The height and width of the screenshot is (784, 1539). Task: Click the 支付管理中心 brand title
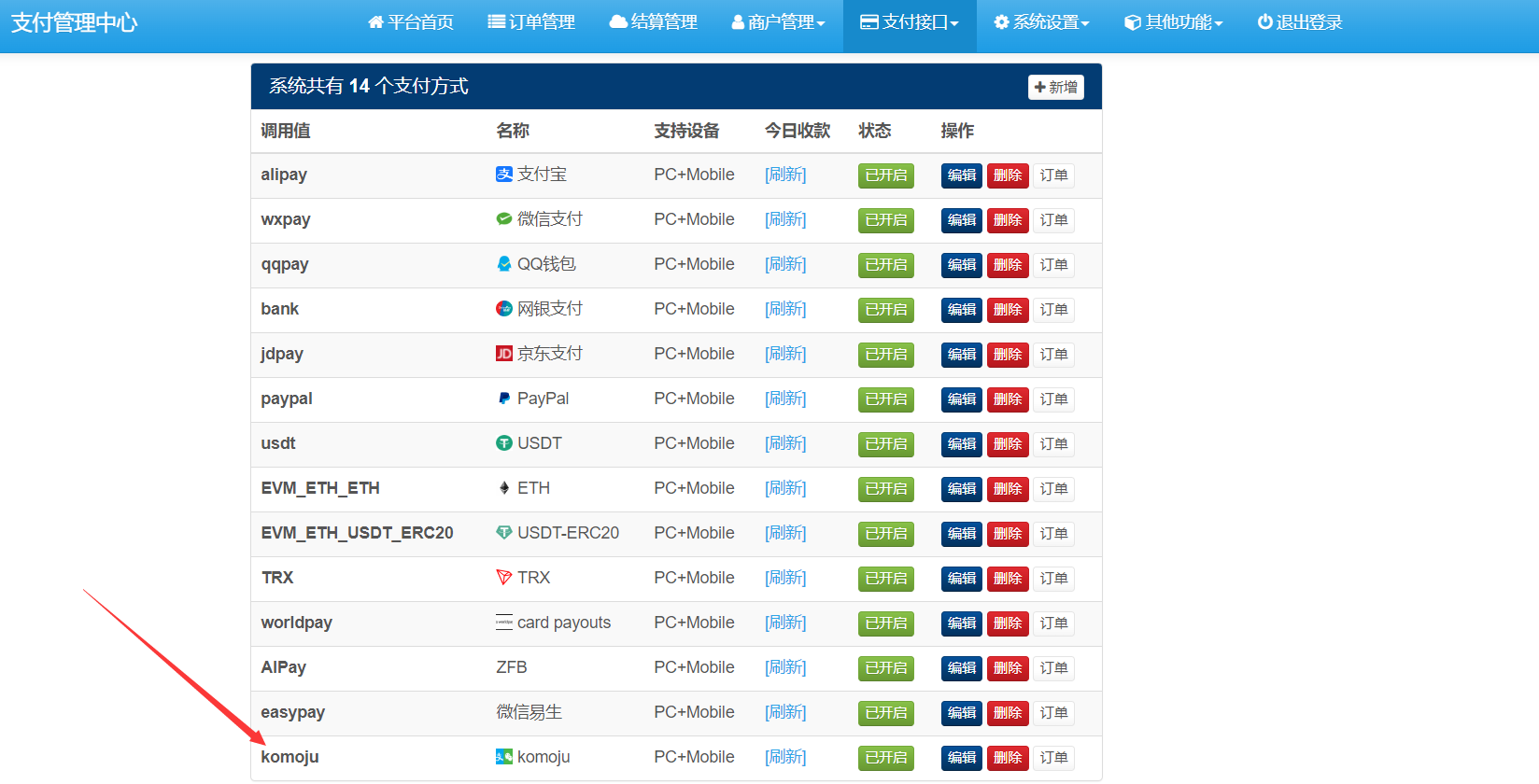tap(75, 22)
